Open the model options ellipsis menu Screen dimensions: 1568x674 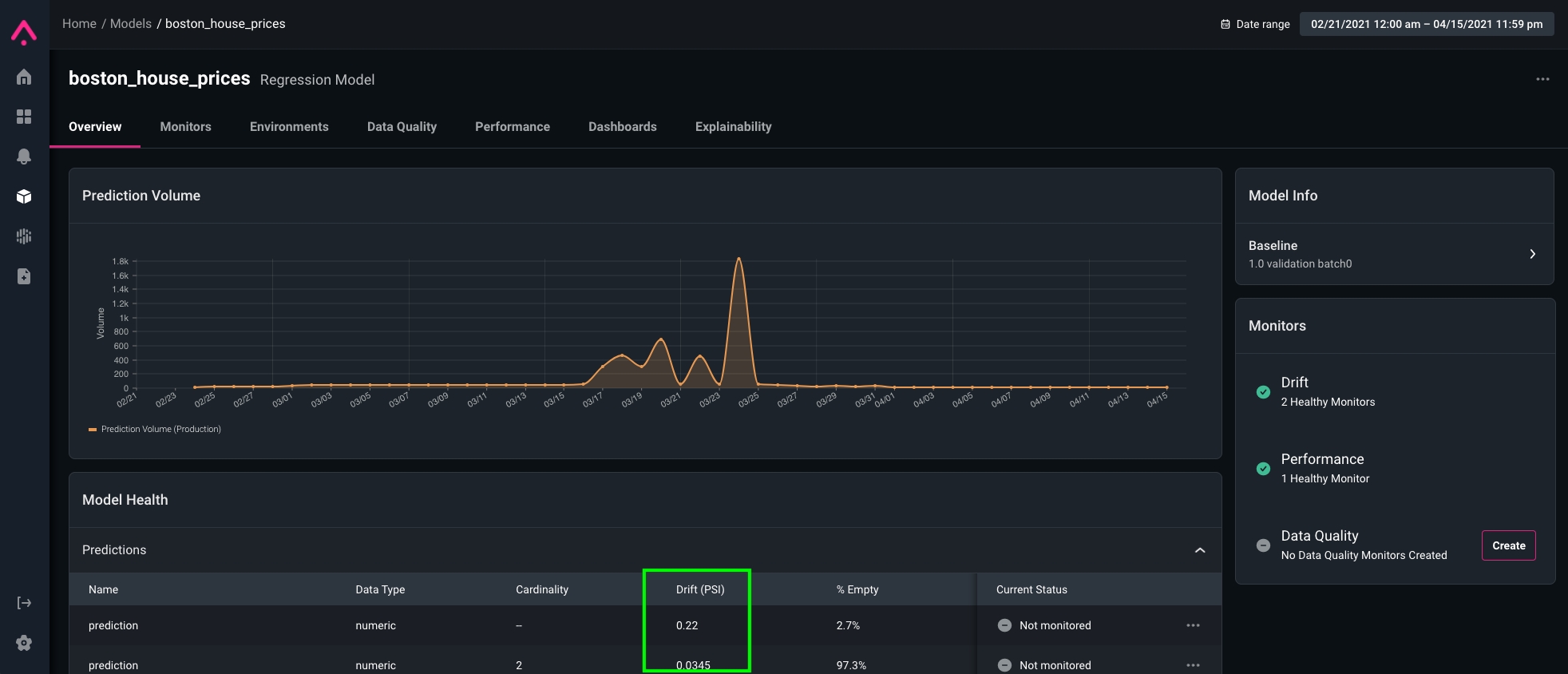pos(1542,79)
